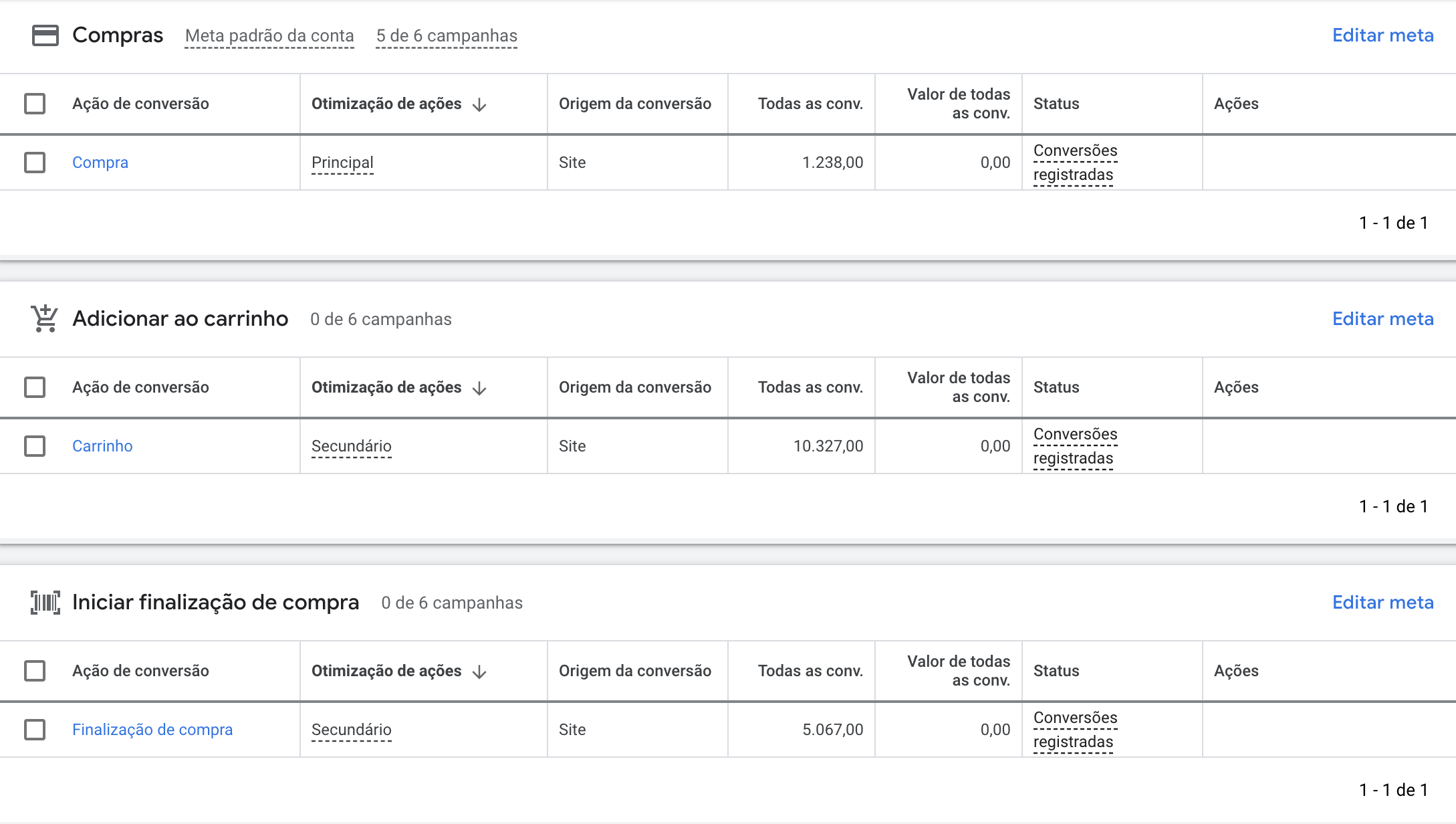Click Conversões registradas status for Compra
The image size is (1456, 824).
1075,163
